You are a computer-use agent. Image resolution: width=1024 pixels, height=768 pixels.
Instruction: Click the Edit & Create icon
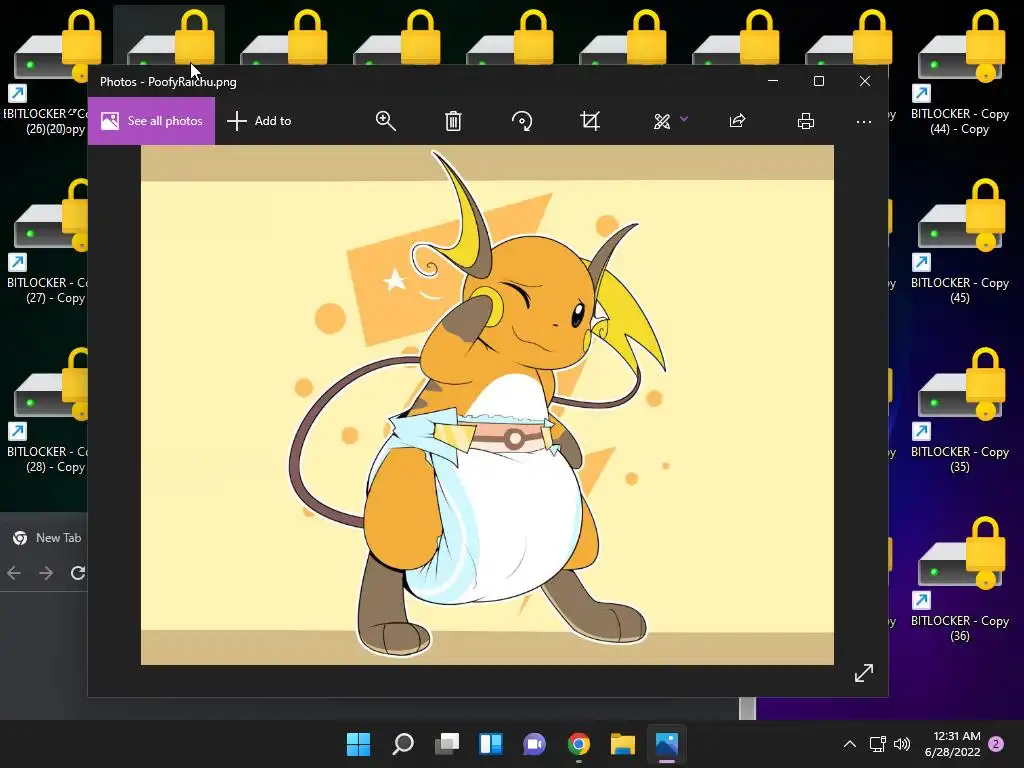pos(662,121)
